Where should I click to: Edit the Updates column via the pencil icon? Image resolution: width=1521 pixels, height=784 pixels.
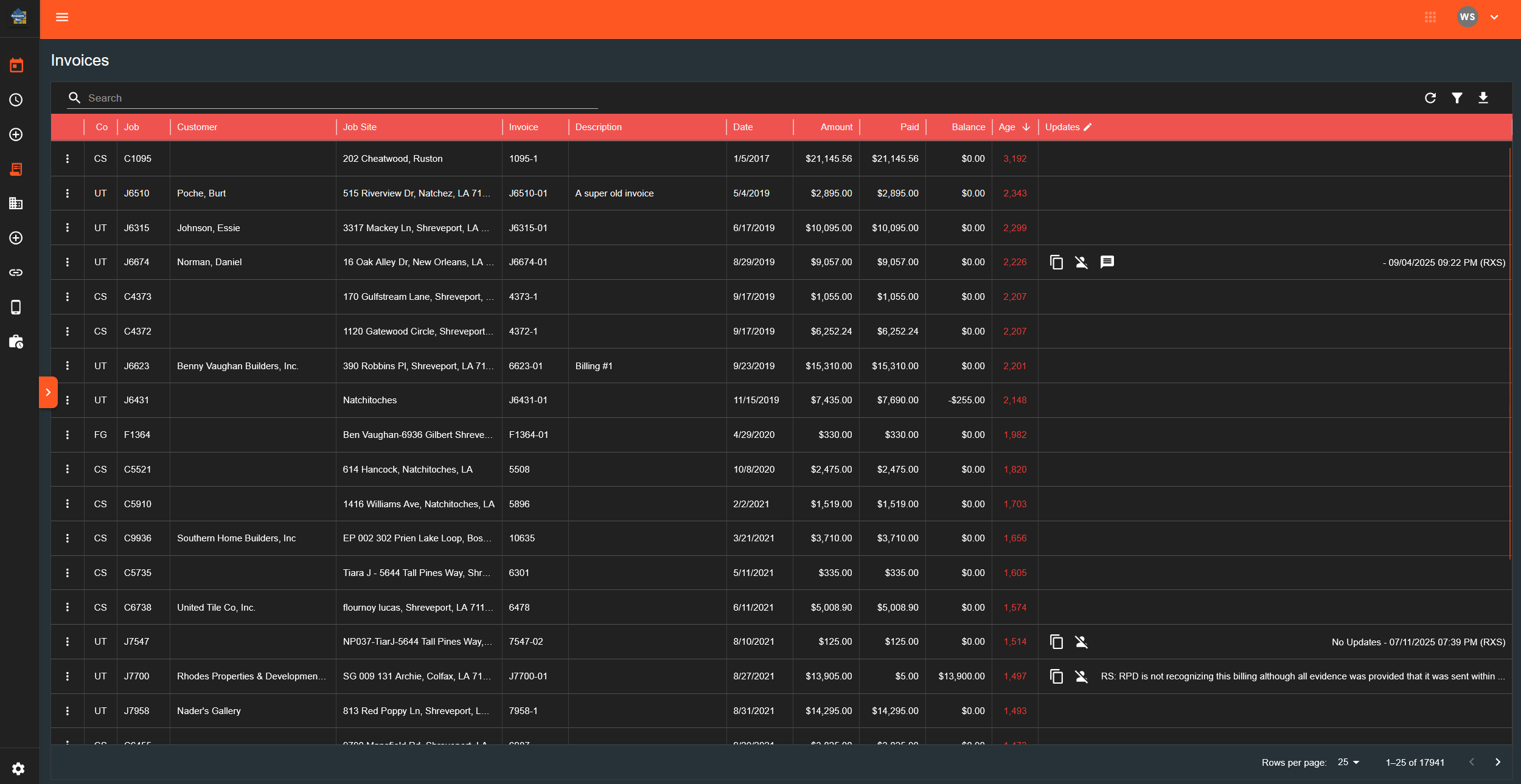(x=1087, y=127)
